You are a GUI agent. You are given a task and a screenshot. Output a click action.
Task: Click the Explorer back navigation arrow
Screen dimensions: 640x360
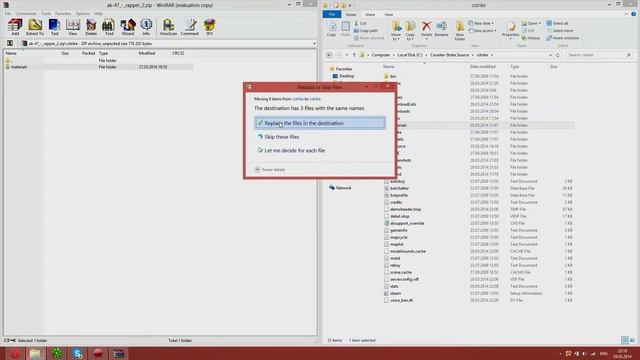coord(329,55)
